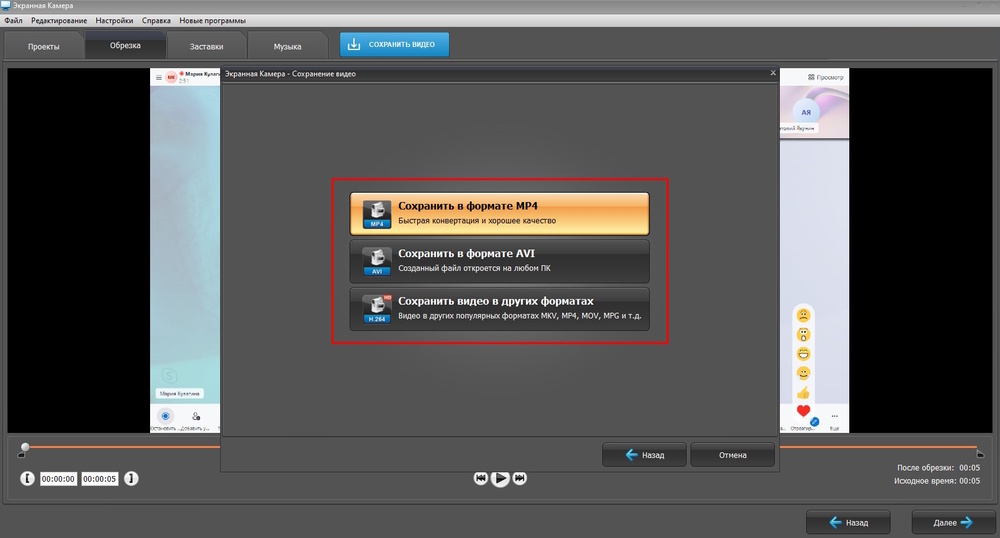1000x538 pixels.
Task: Switch to the Музыка tab
Action: pyautogui.click(x=287, y=47)
